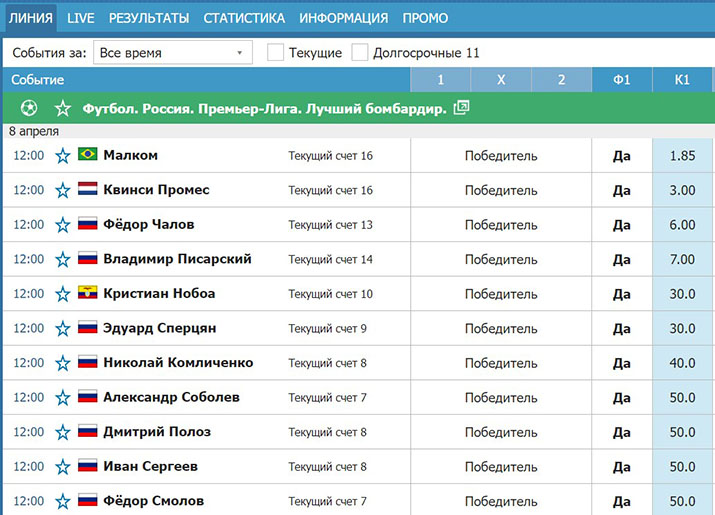Click the football icon in the league header
Screen dimensions: 715x515
point(29,108)
